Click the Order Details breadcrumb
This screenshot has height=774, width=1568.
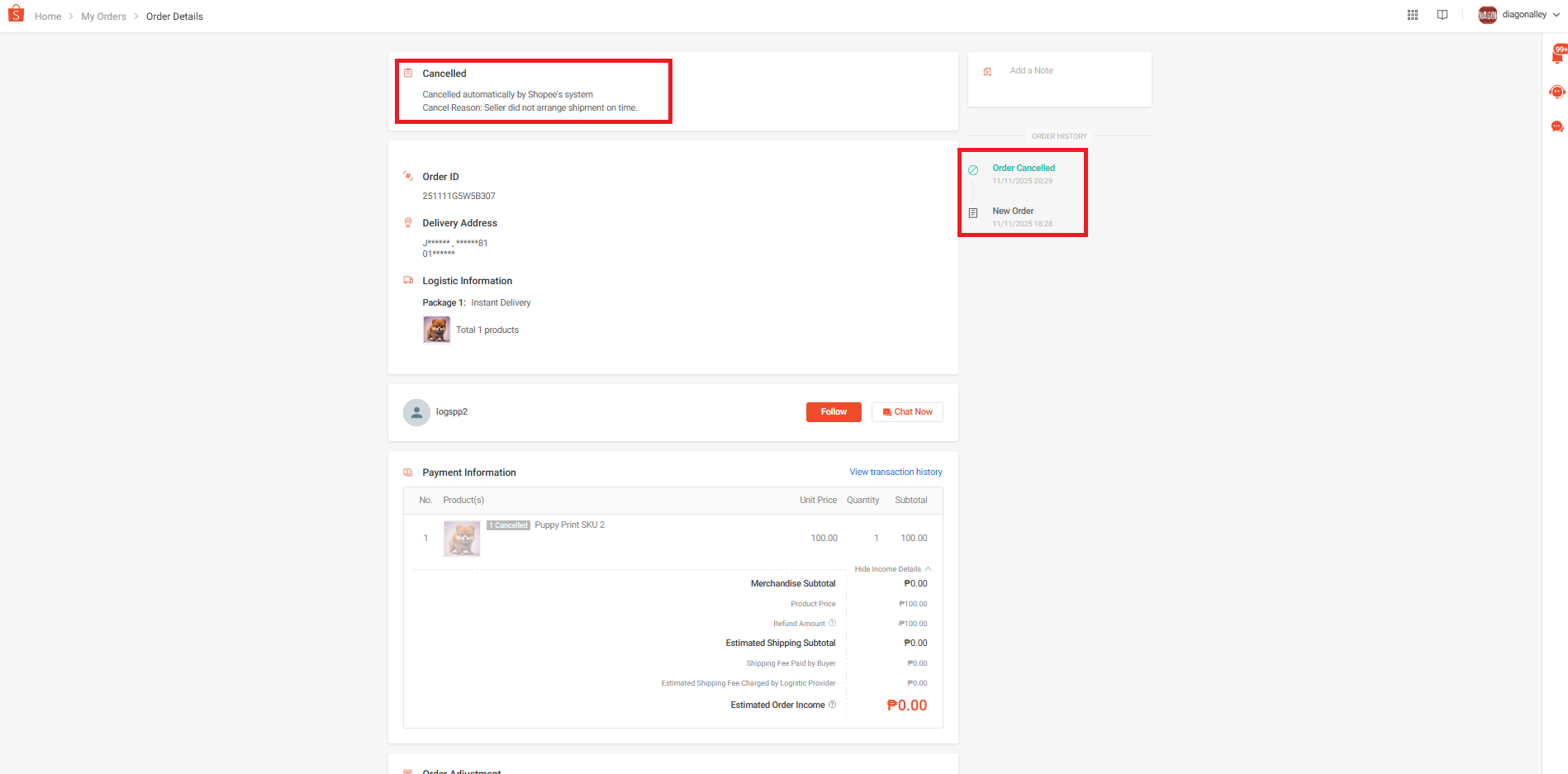pyautogui.click(x=174, y=17)
